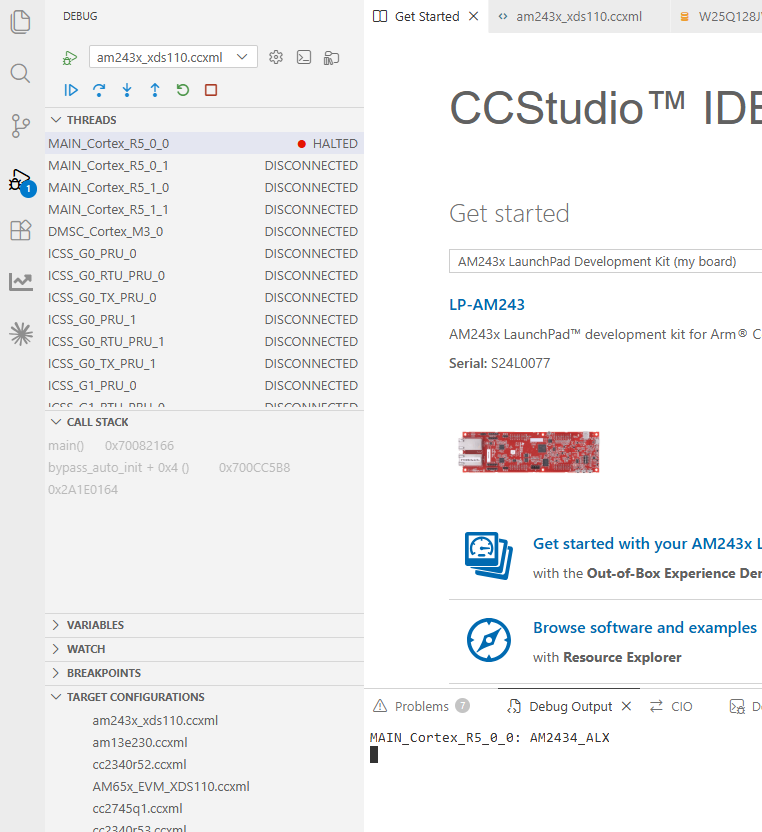This screenshot has width=762, height=832.
Task: Collapse the CALL STACK section
Action: 204,422
